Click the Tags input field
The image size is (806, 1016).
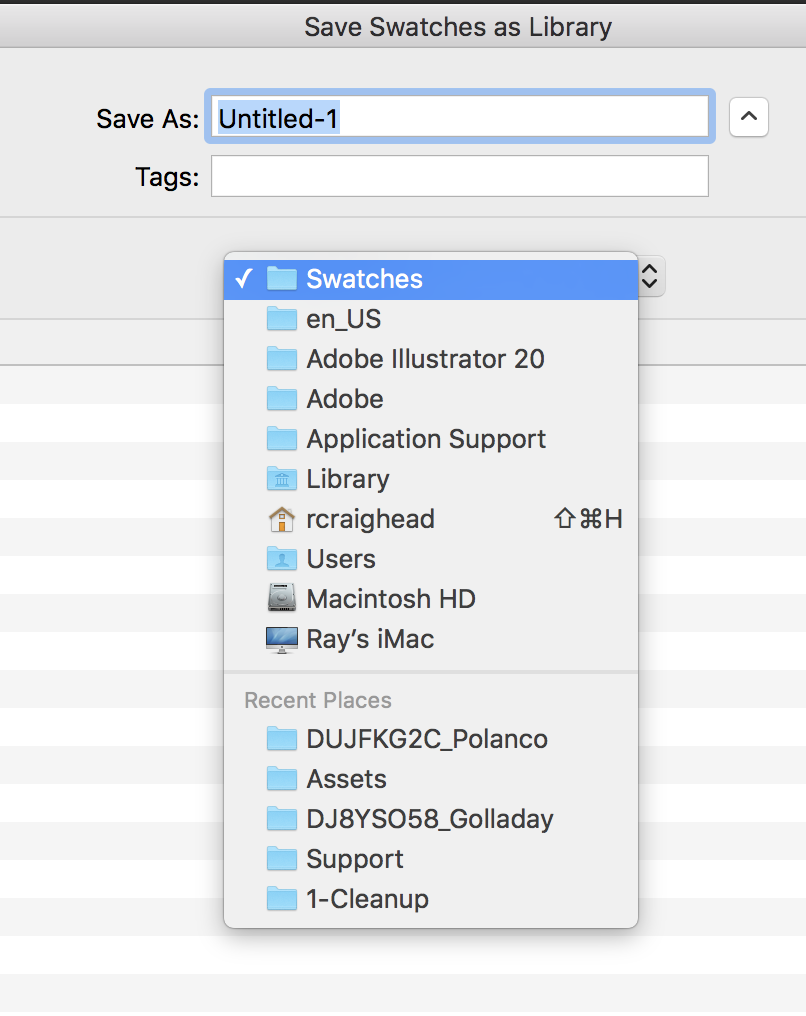(x=459, y=177)
